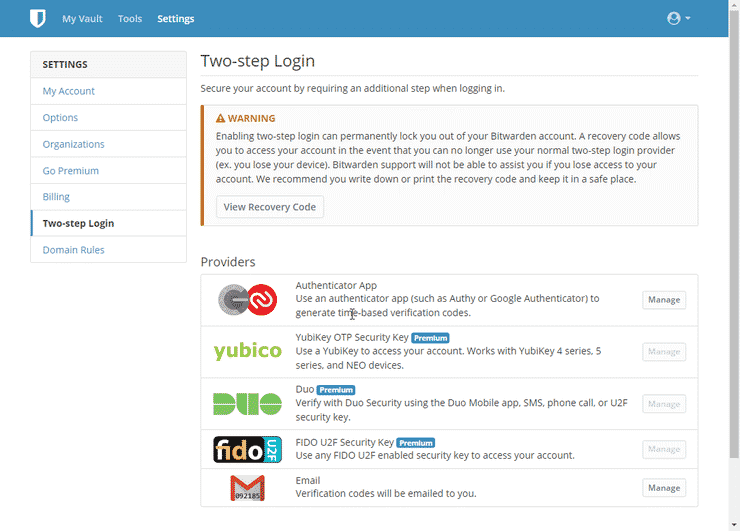Click 'Secure your account by requiring' text
The image size is (740, 531).
click(353, 89)
